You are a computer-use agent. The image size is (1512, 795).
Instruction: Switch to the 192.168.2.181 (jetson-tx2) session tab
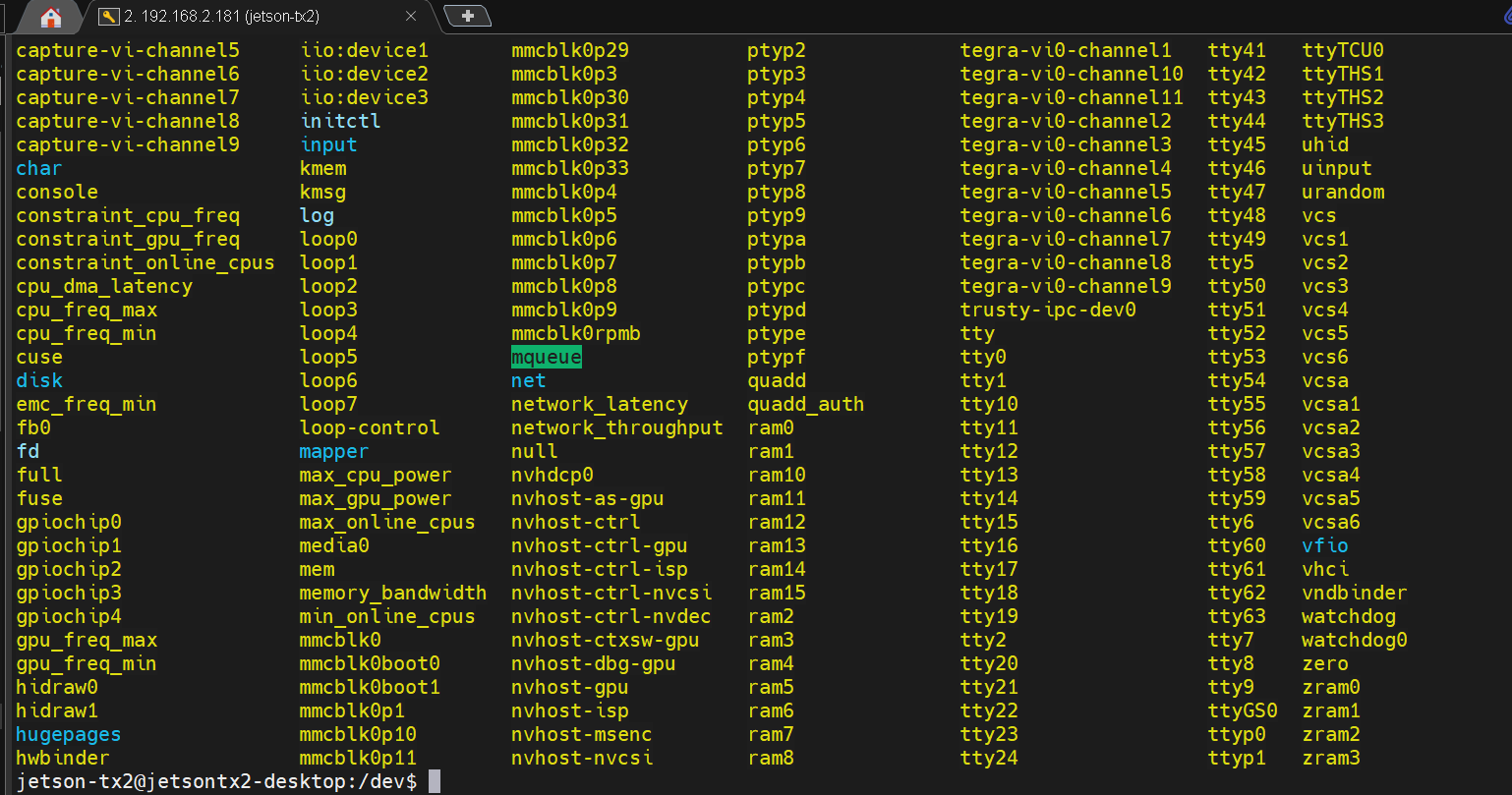click(221, 17)
